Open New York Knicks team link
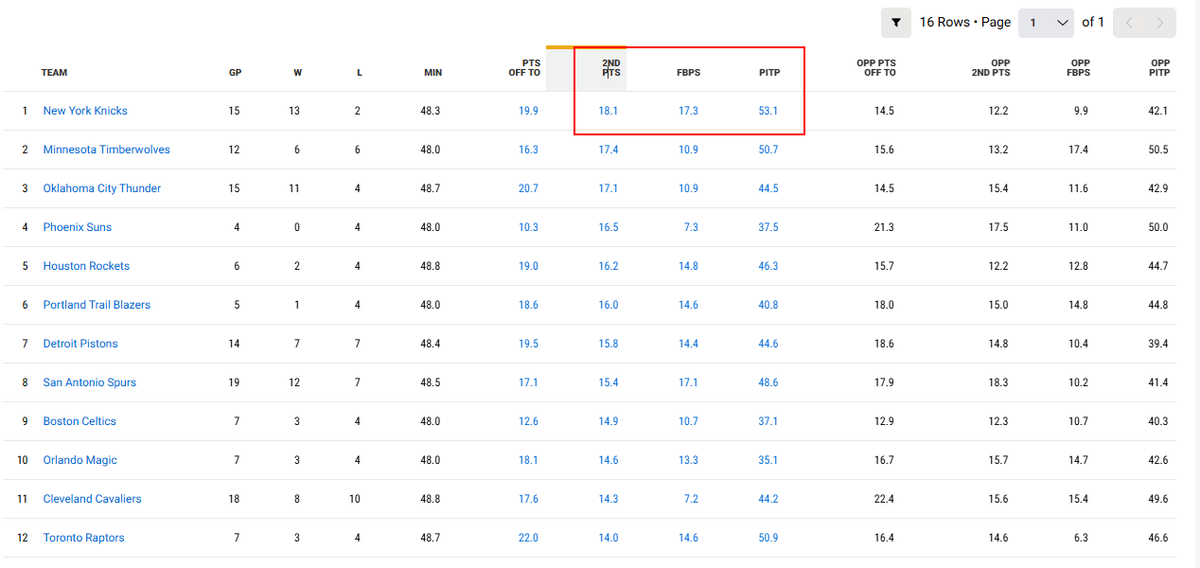Viewport: 1200px width, 568px height. coord(85,111)
